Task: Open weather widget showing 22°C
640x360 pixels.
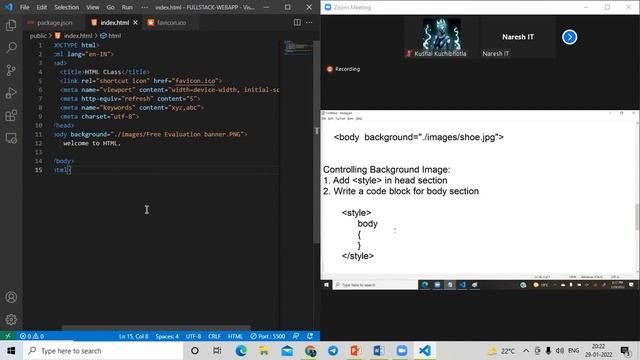Action: click(502, 351)
